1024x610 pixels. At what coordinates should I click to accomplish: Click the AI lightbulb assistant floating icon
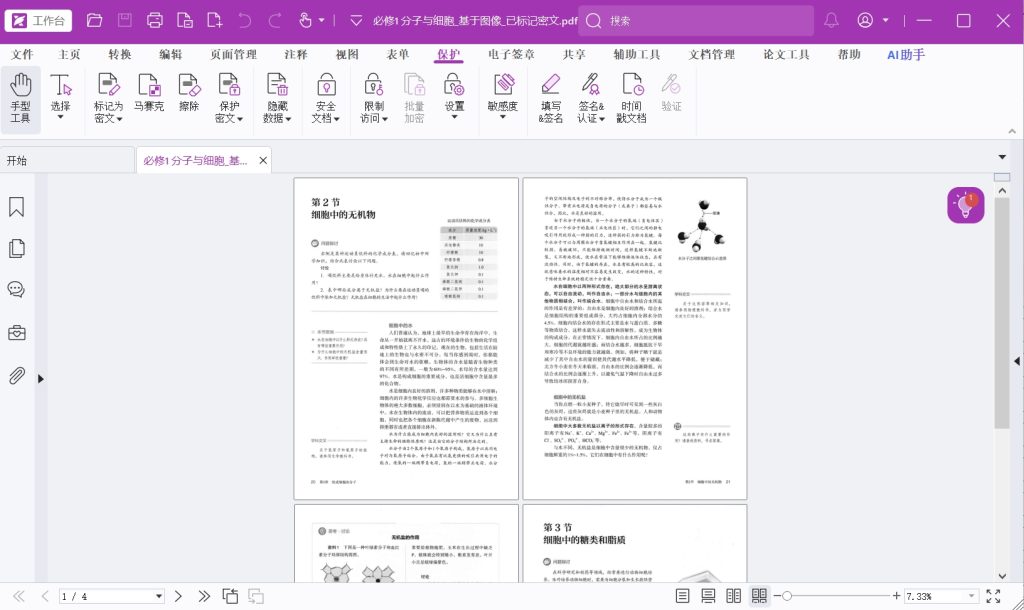click(x=966, y=205)
